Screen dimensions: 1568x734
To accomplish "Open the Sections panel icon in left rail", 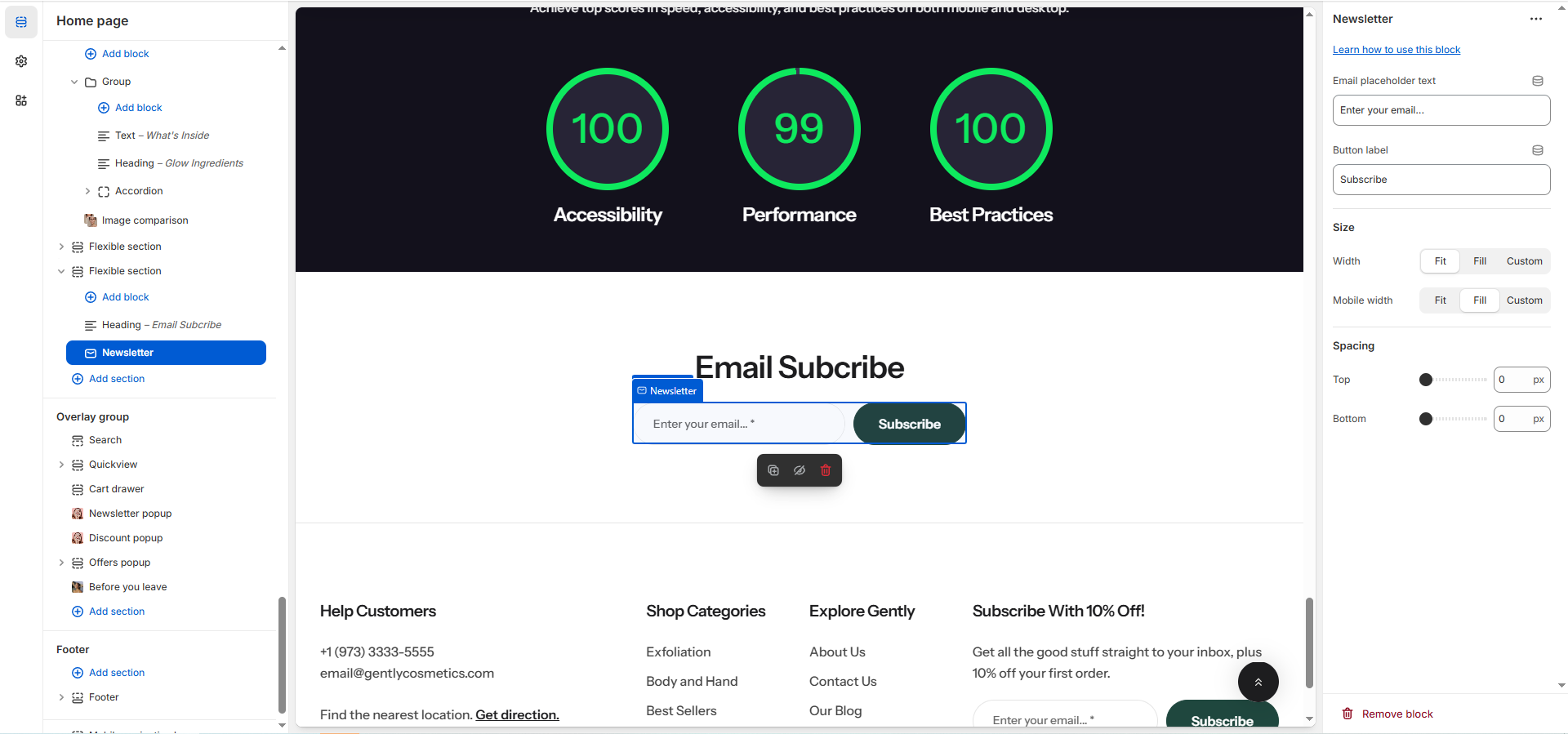I will pyautogui.click(x=21, y=22).
